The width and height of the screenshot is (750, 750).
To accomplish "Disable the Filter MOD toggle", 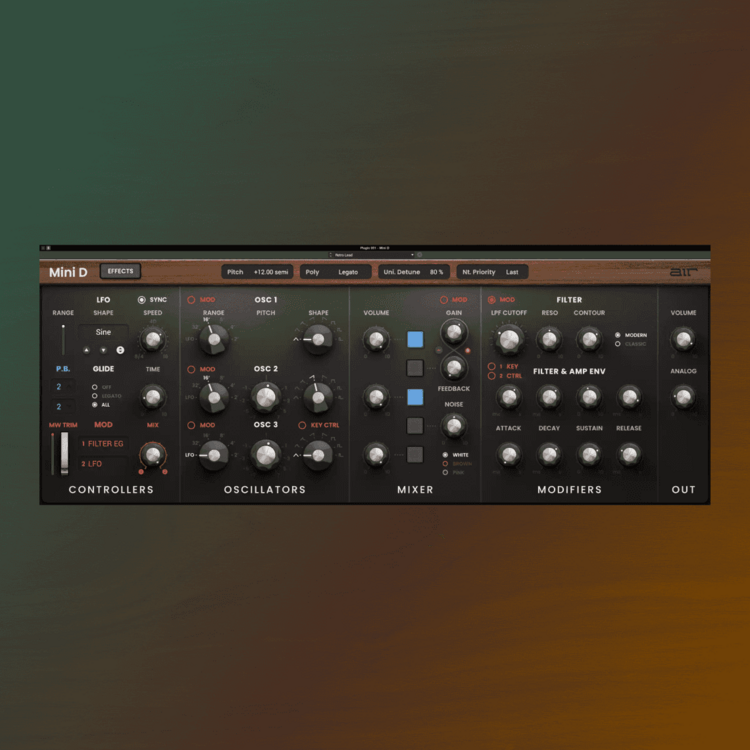I will point(491,300).
